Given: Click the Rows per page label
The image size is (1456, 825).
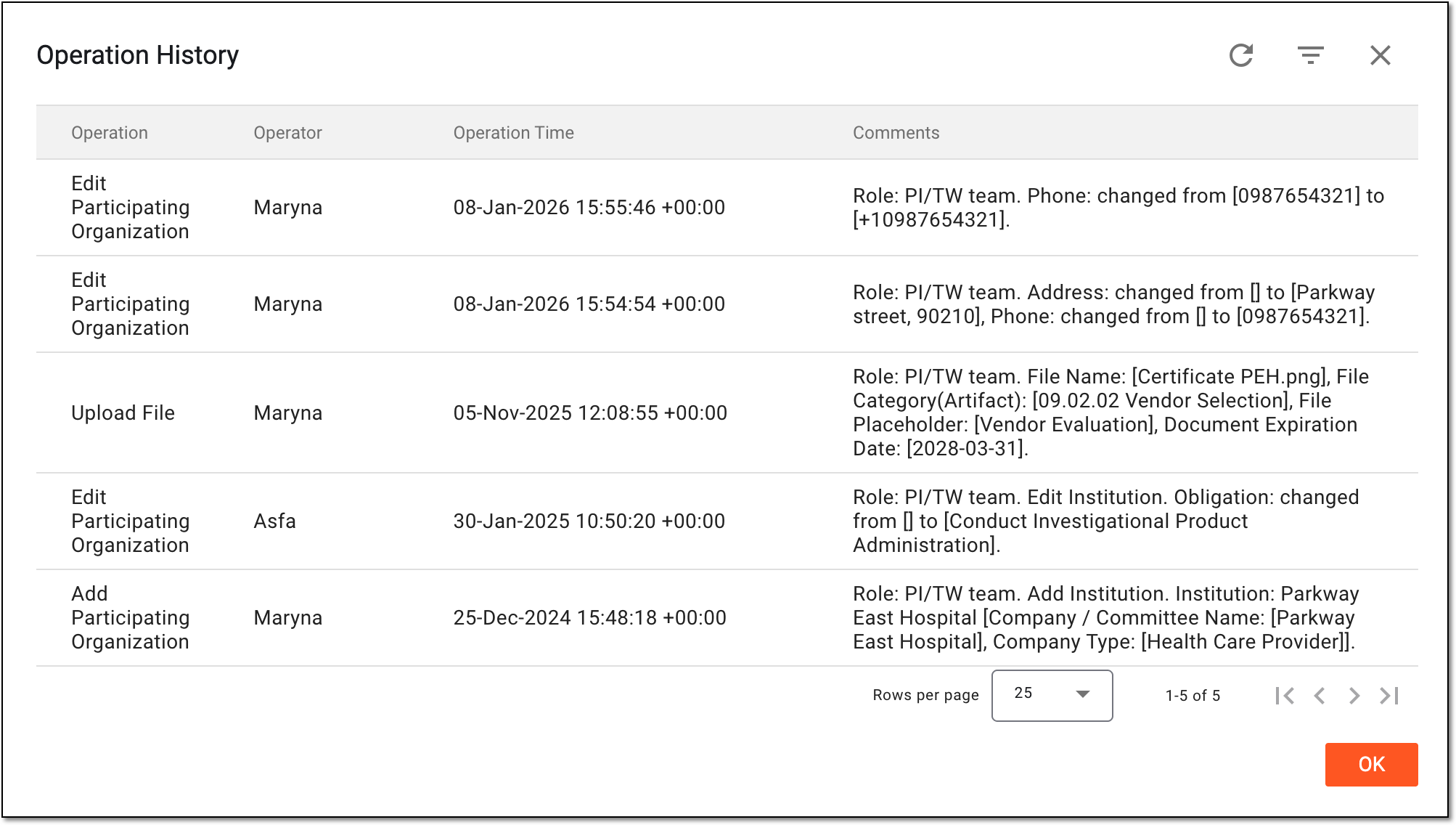Looking at the screenshot, I should pos(925,695).
